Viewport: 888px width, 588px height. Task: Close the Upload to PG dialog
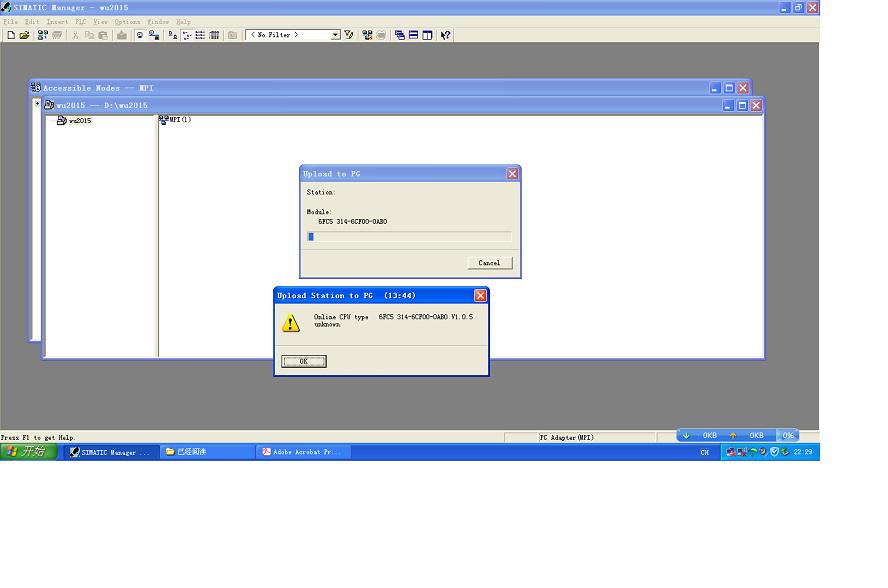point(512,174)
